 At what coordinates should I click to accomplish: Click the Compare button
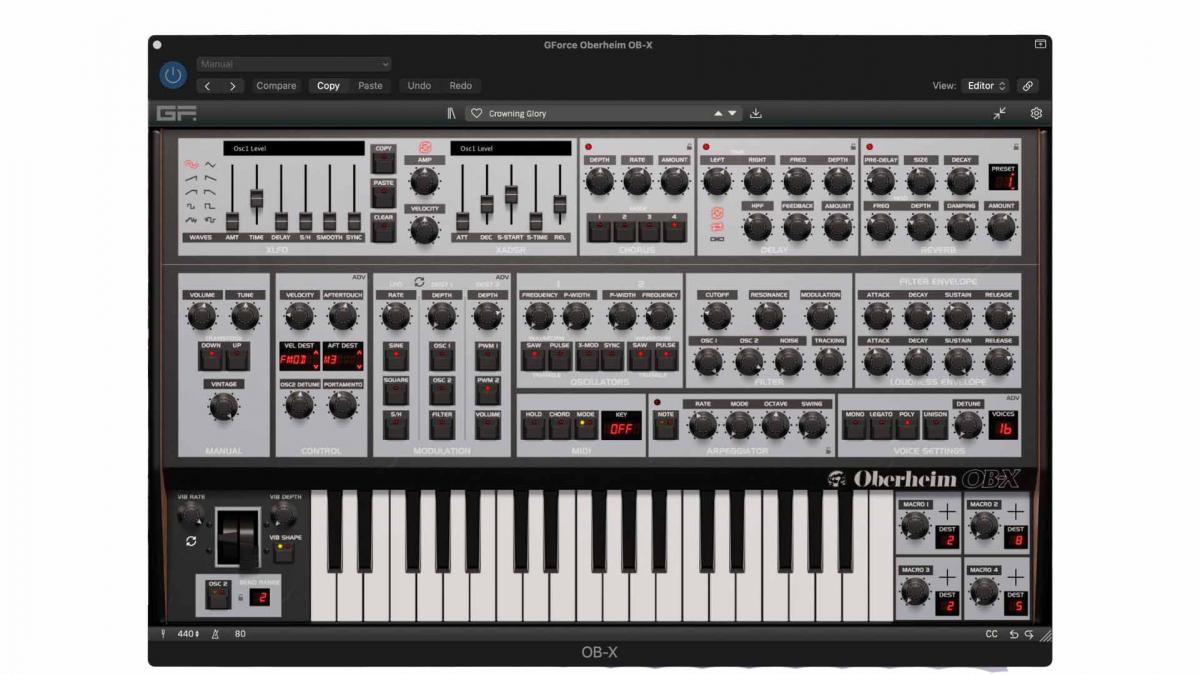(x=276, y=86)
